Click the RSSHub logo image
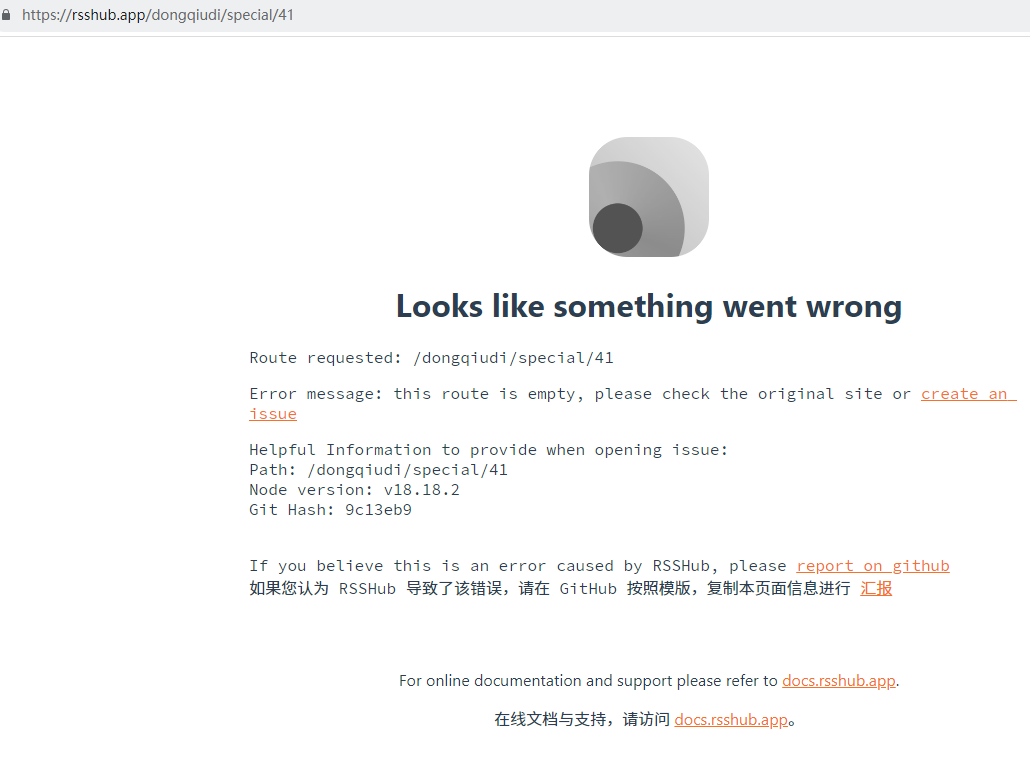Image resolution: width=1030 pixels, height=768 pixels. (648, 196)
